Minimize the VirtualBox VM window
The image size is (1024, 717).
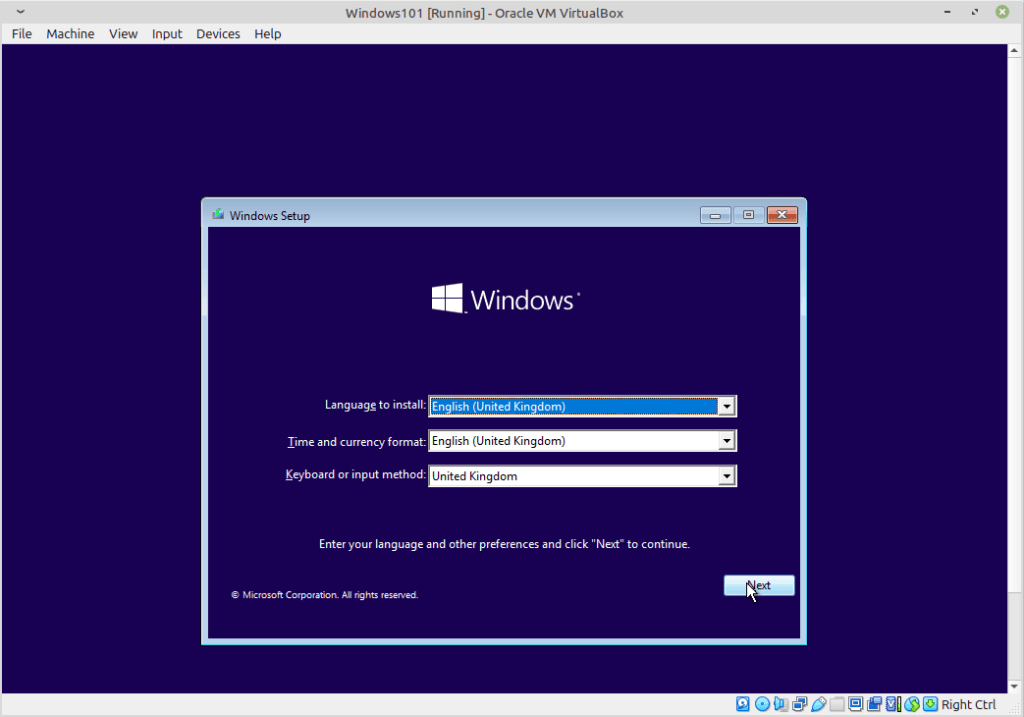(947, 12)
